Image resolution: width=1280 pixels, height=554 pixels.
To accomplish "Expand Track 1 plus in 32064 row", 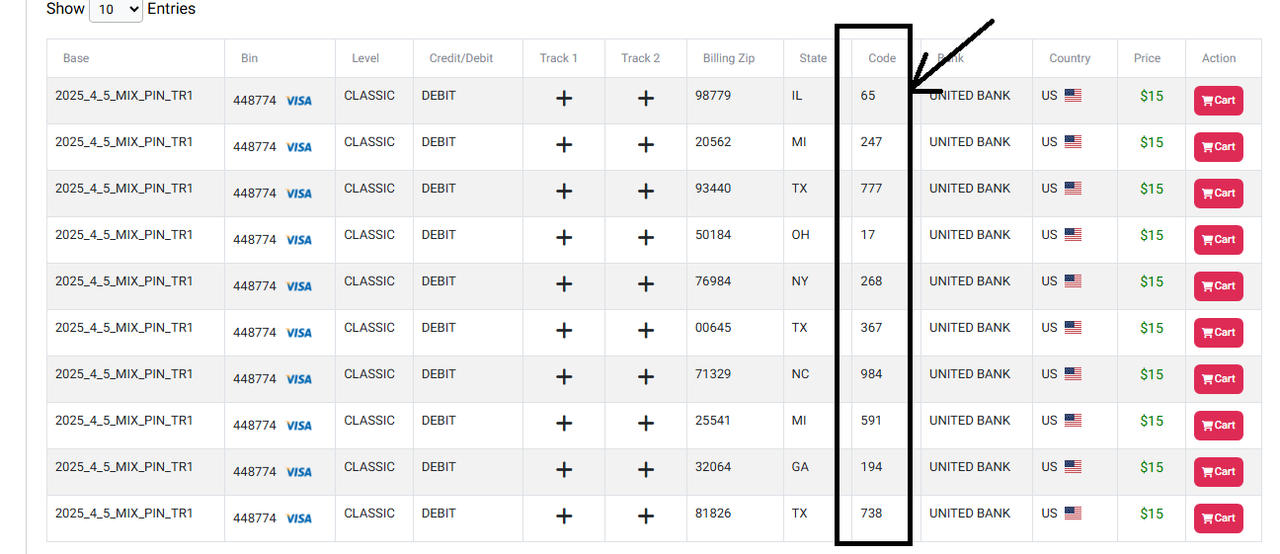I will (x=564, y=470).
